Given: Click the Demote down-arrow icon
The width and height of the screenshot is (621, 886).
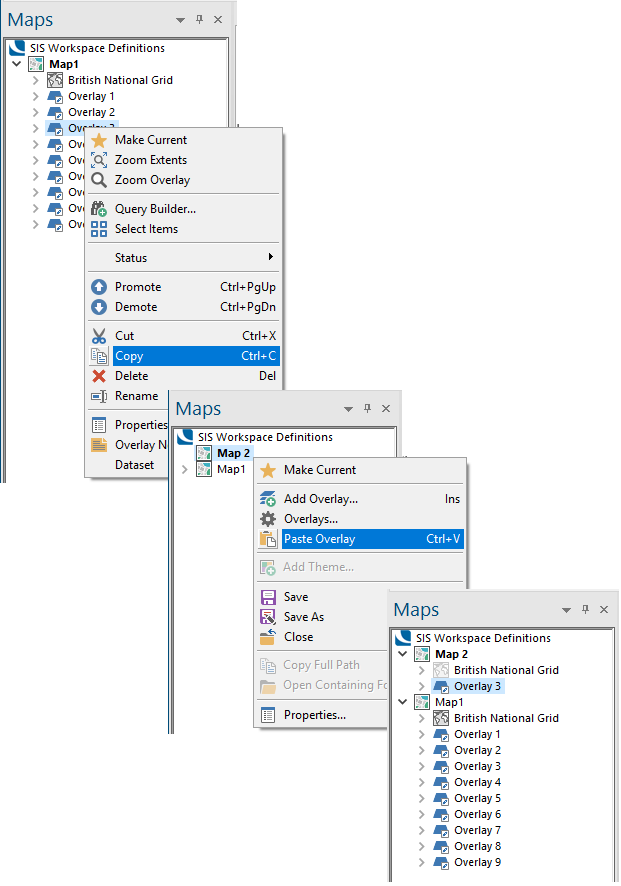Looking at the screenshot, I should coord(99,307).
